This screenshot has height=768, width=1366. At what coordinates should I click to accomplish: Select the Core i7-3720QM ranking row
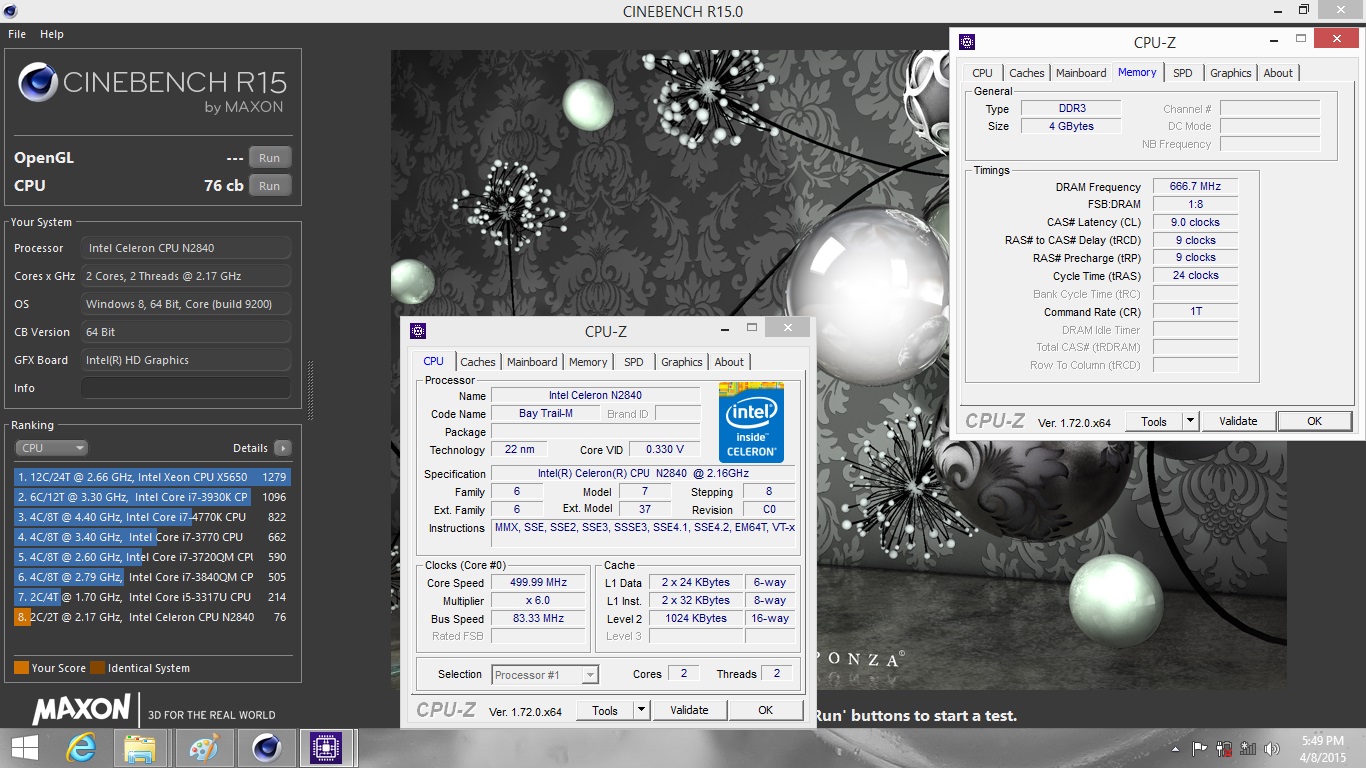[x=151, y=557]
